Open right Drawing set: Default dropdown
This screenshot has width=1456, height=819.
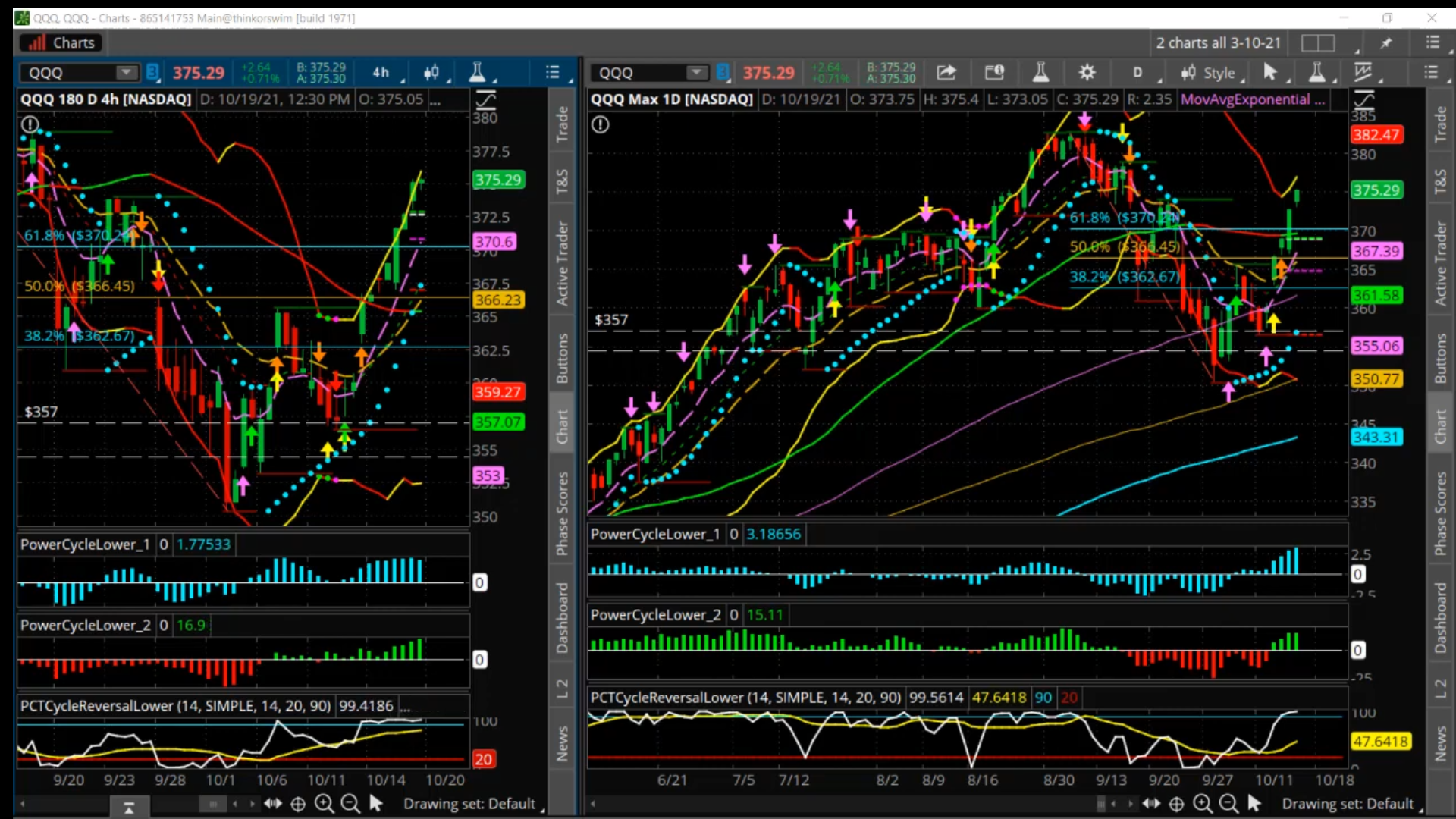click(x=1352, y=804)
